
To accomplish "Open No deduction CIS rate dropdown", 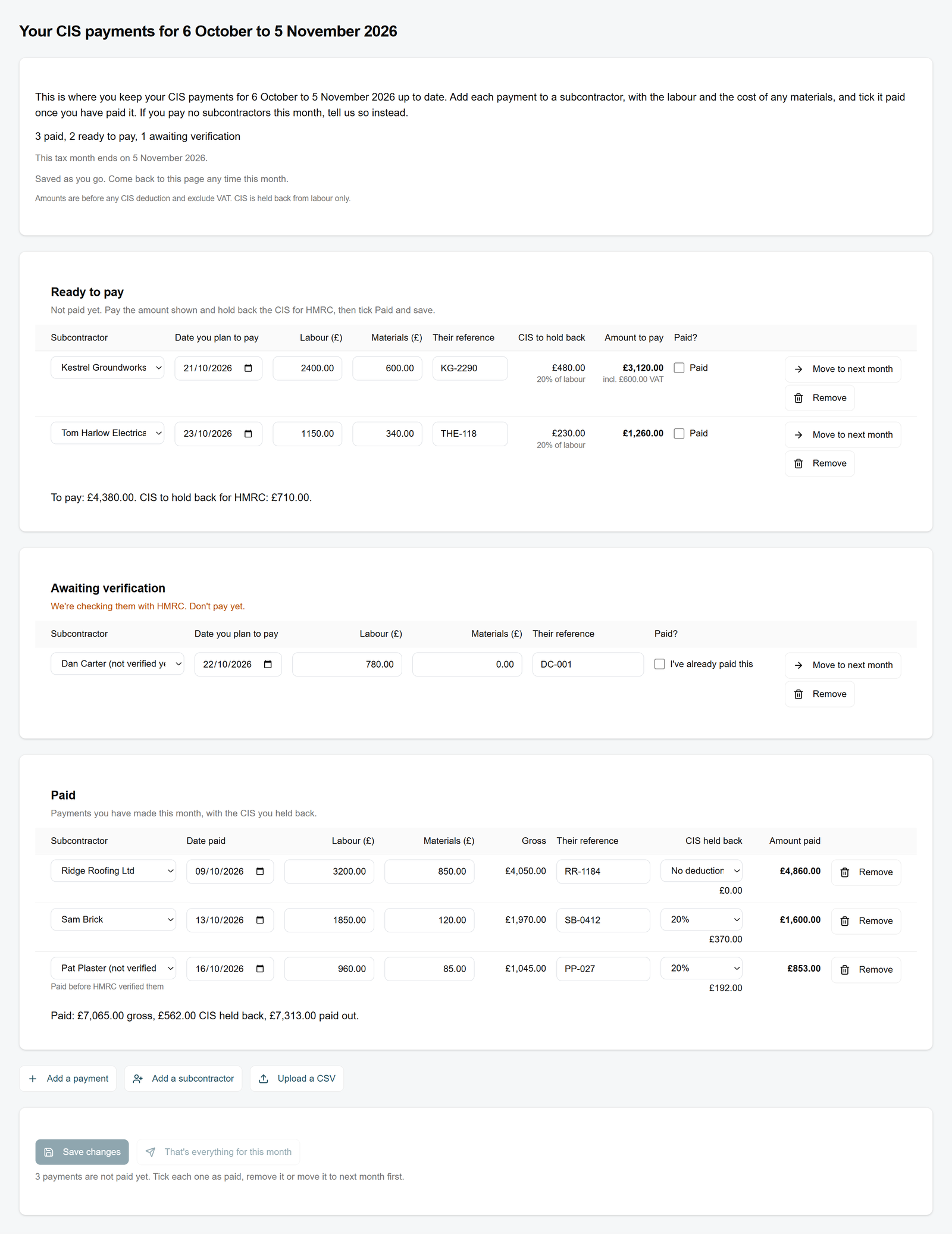I will [x=702, y=871].
